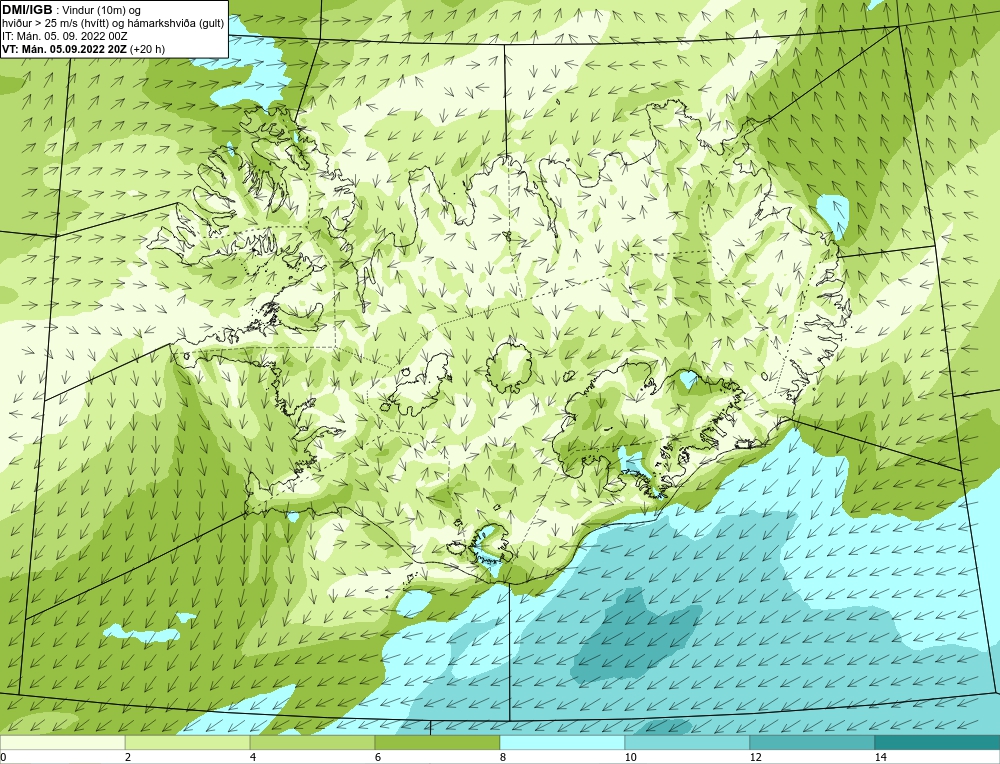Click the 10–12 m/s teal legend swatch

click(688, 742)
